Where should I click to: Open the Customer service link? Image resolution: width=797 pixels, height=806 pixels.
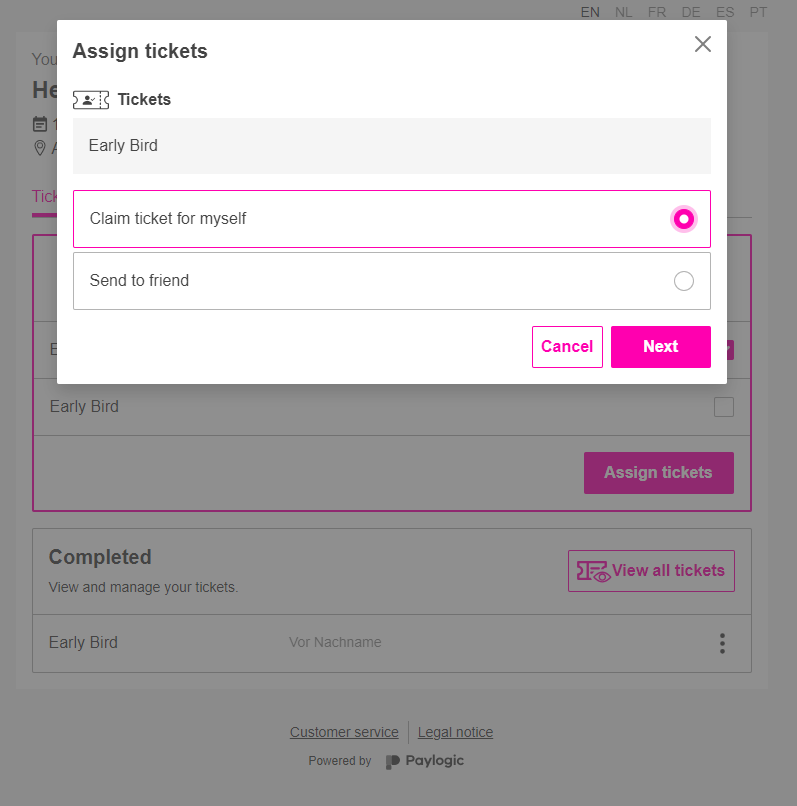click(x=344, y=732)
